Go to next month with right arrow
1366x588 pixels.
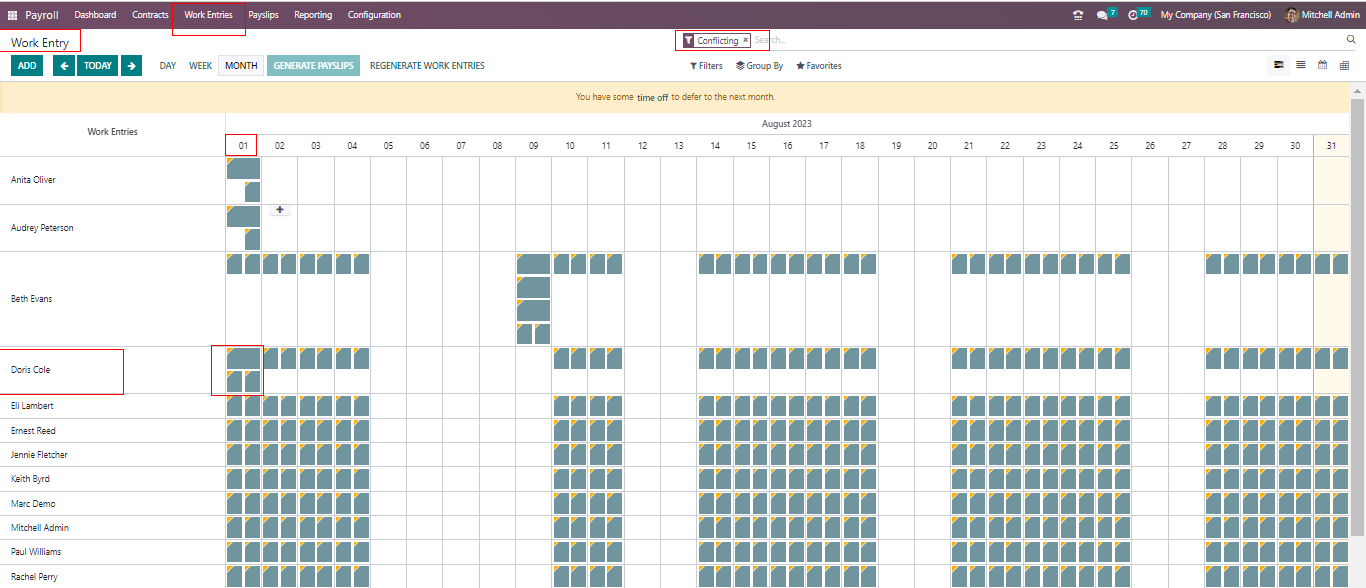132,66
